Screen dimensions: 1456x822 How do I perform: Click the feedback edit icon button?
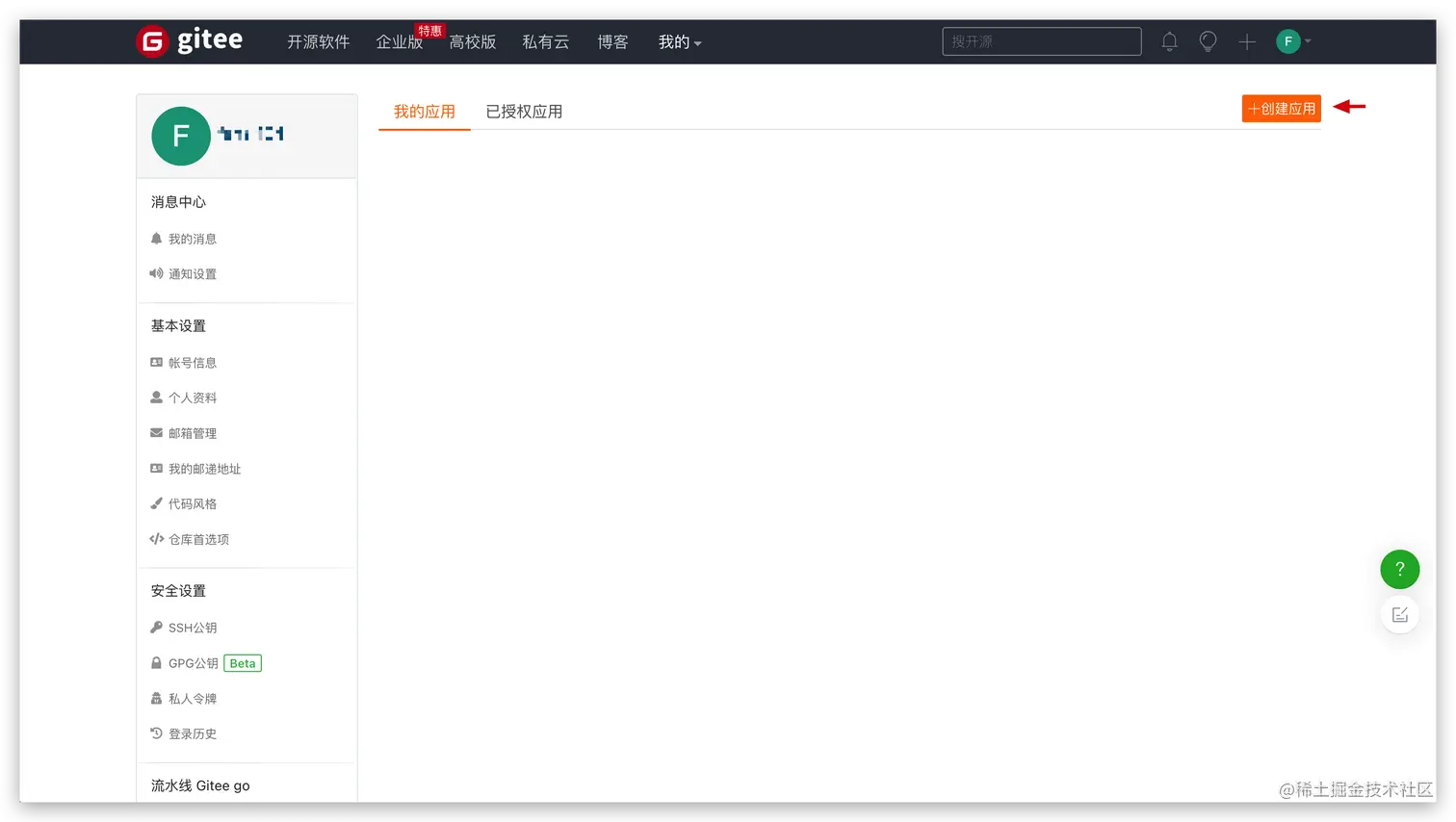click(1400, 615)
